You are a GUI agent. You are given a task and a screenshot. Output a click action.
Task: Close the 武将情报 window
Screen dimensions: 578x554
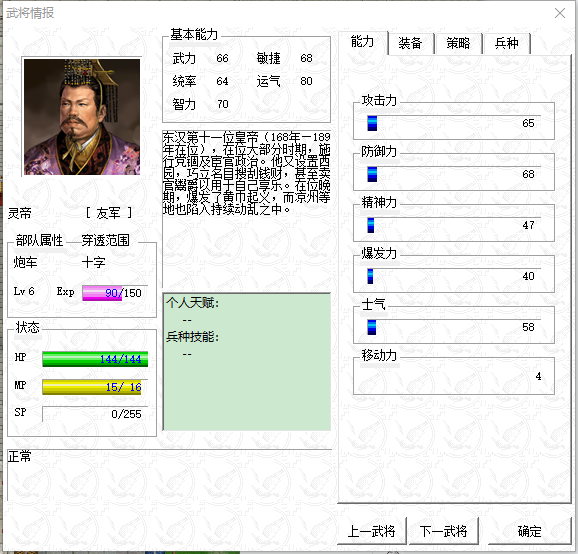click(560, 13)
